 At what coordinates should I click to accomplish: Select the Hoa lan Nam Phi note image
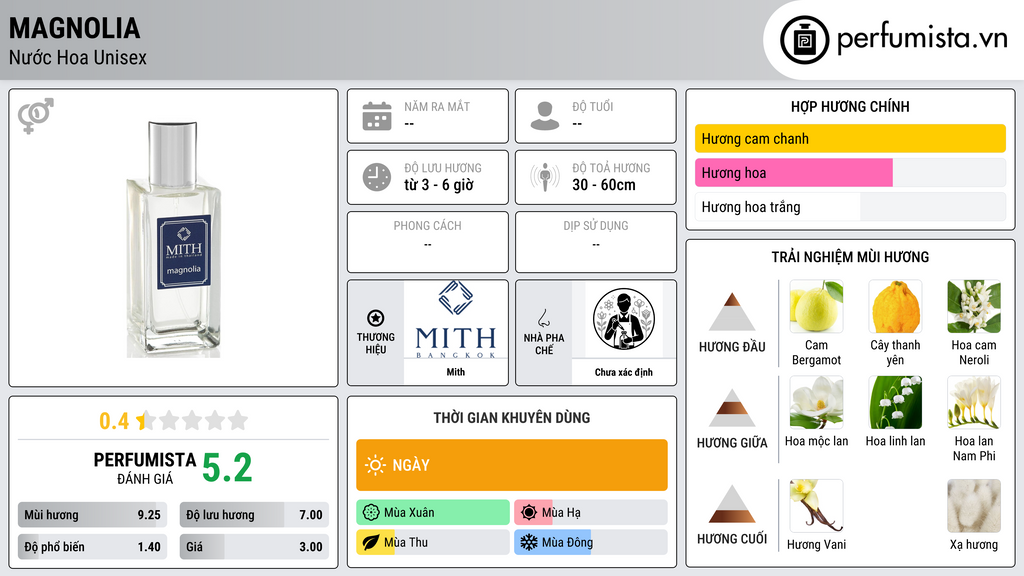974,402
